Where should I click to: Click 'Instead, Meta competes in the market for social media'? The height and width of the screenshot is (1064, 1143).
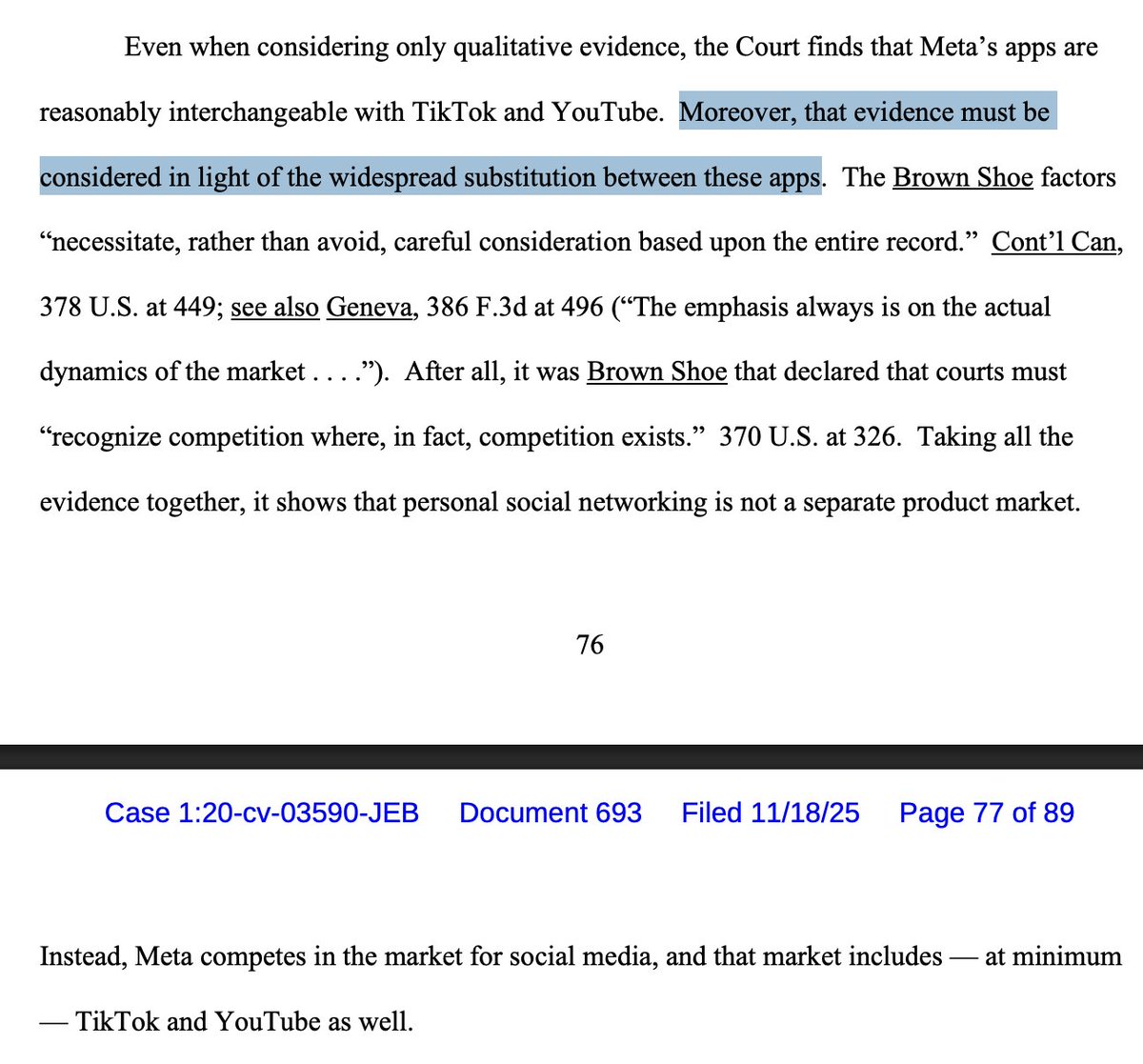tap(349, 955)
